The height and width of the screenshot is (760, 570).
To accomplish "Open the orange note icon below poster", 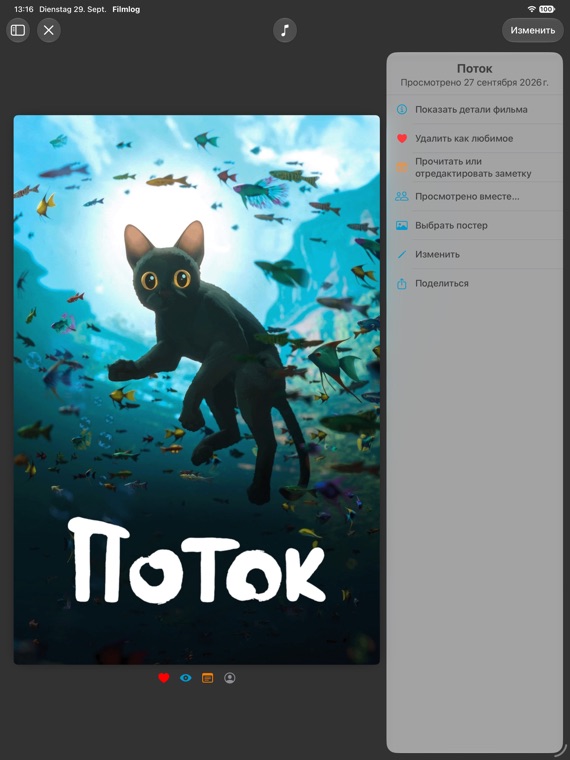I will point(207,678).
